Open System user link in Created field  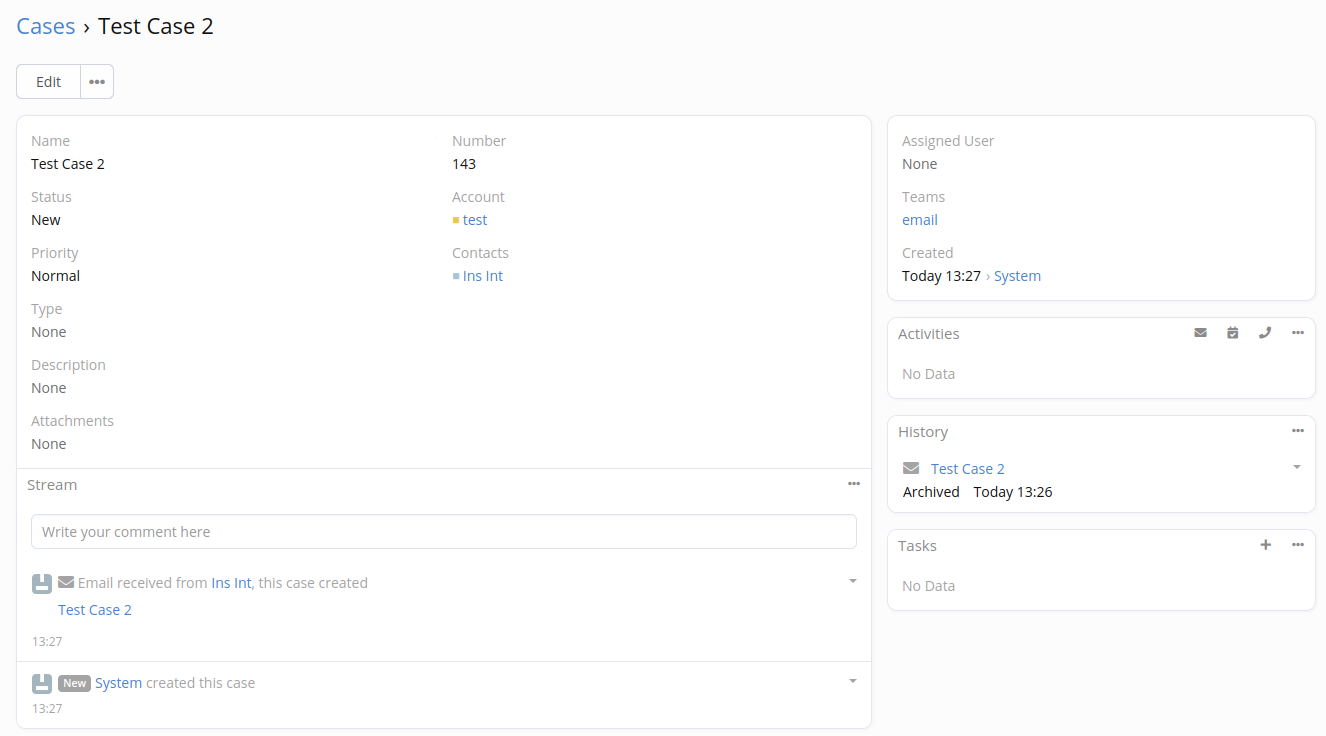[x=1017, y=276]
